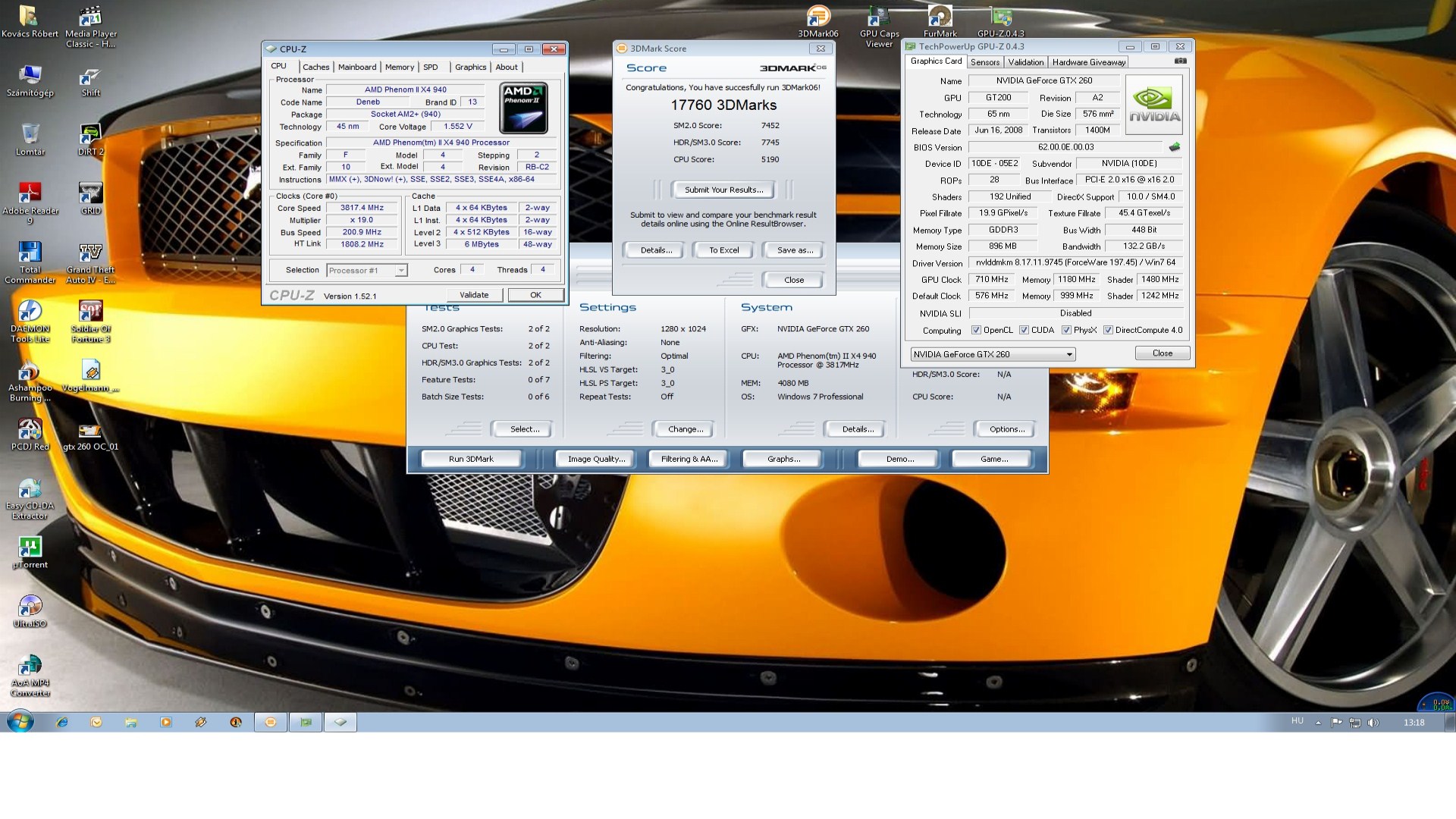The image size is (1456, 819).
Task: Click the Options button in 3DMark06
Action: pos(1006,429)
